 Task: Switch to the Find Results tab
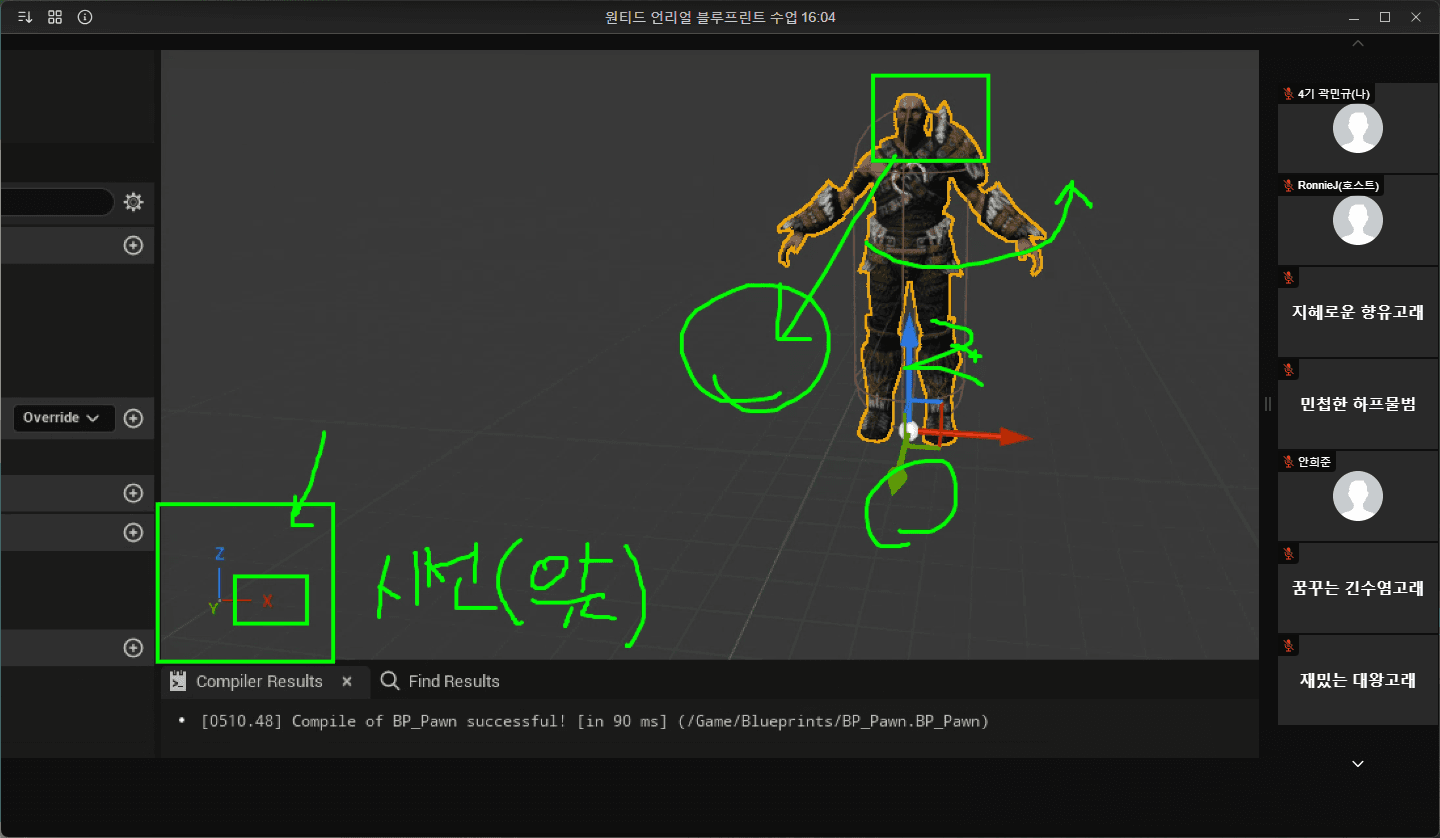pyautogui.click(x=453, y=682)
